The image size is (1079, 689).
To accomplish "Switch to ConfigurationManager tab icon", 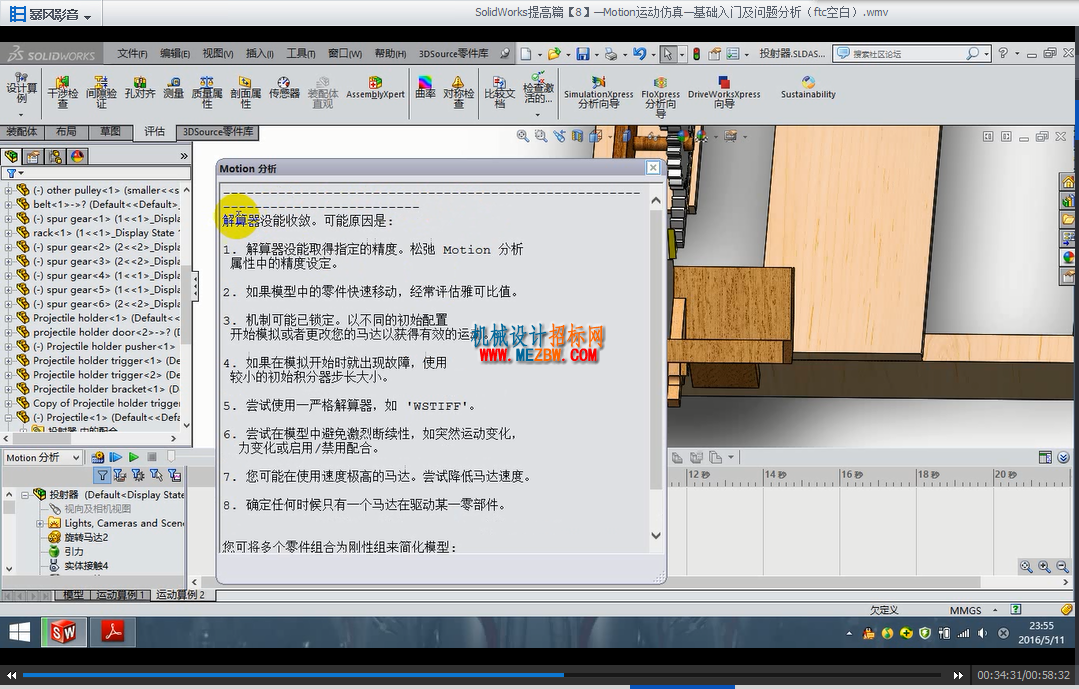I will [55, 156].
